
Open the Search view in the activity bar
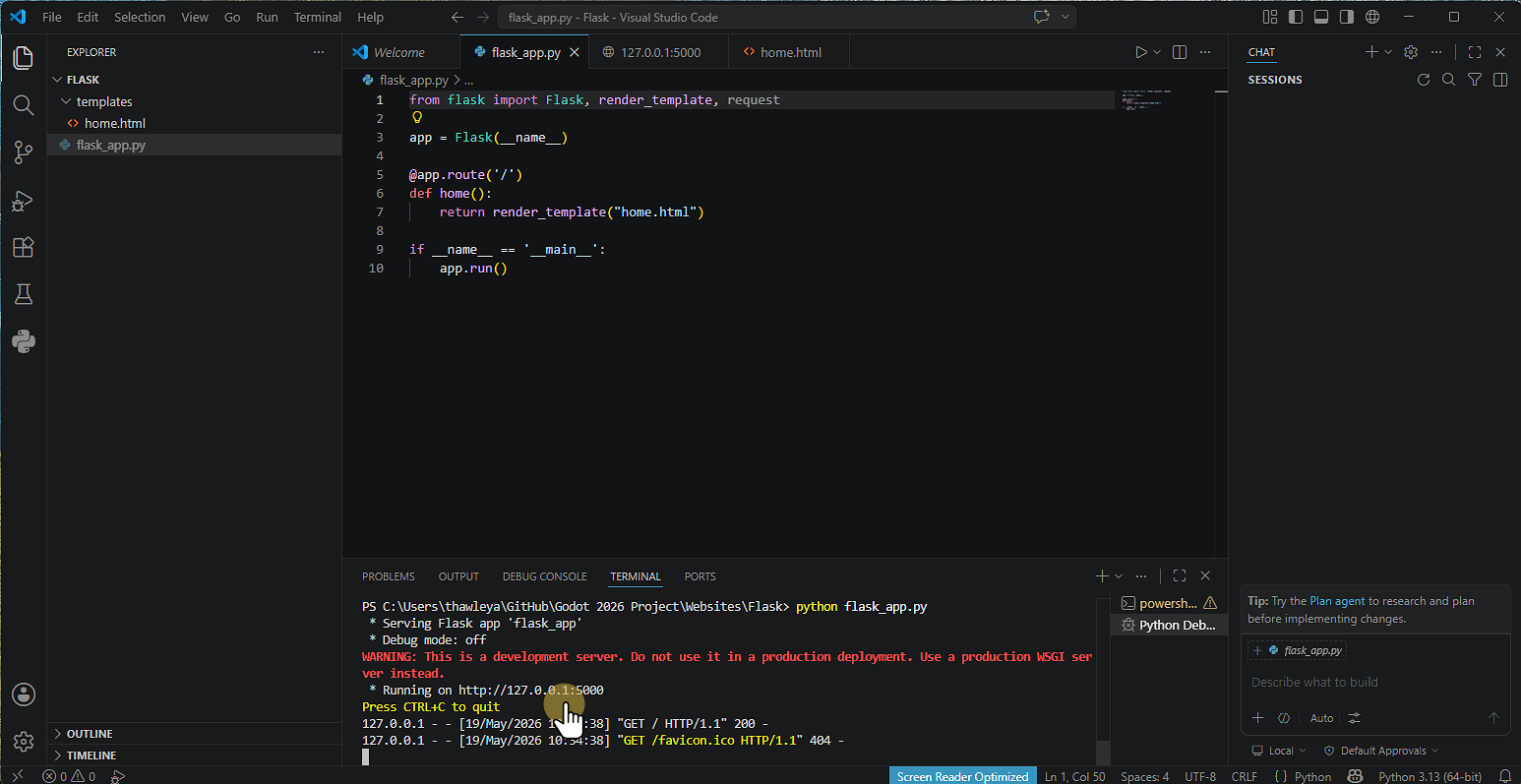click(24, 105)
